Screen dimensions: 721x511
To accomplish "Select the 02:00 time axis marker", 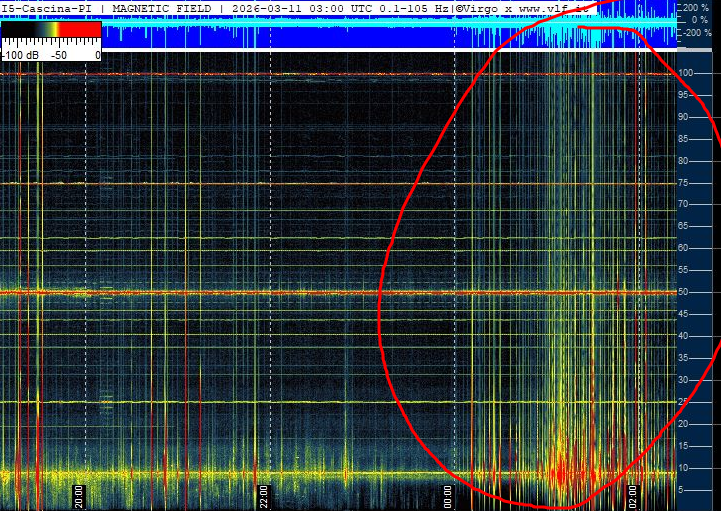I will (632, 495).
